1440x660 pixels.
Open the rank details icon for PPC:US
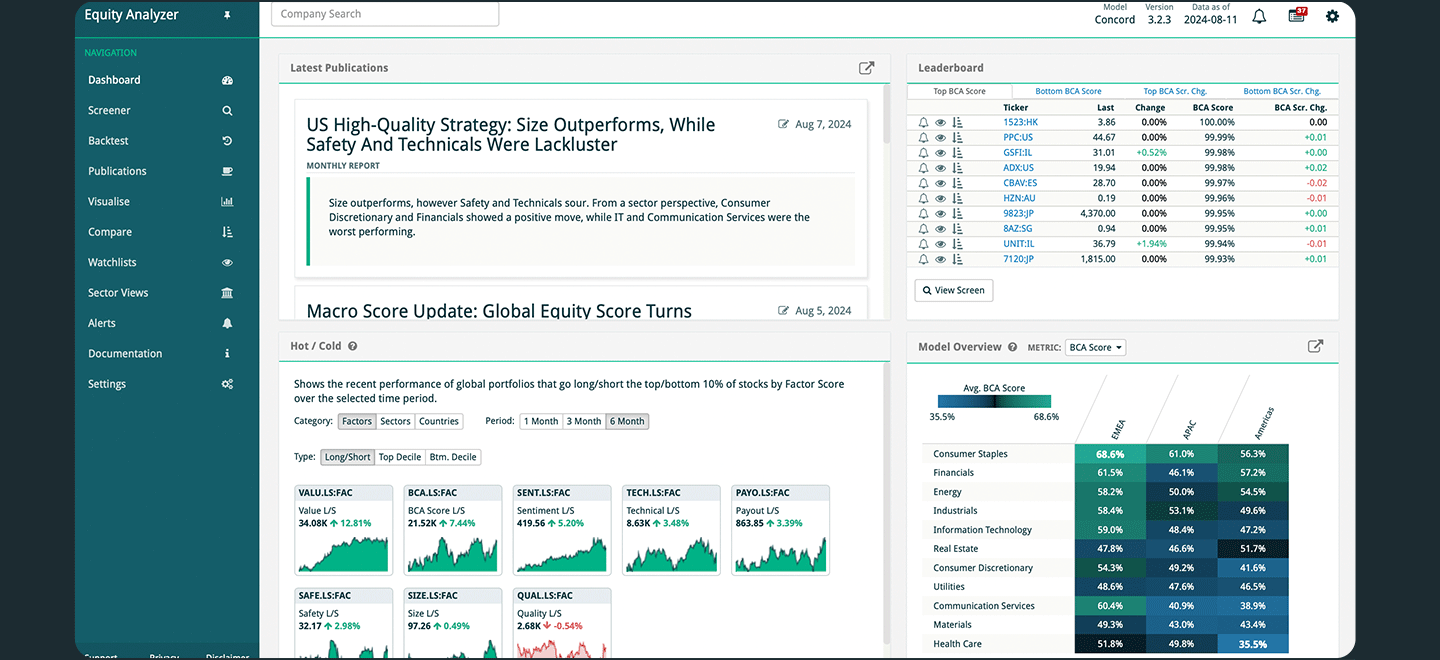957,137
